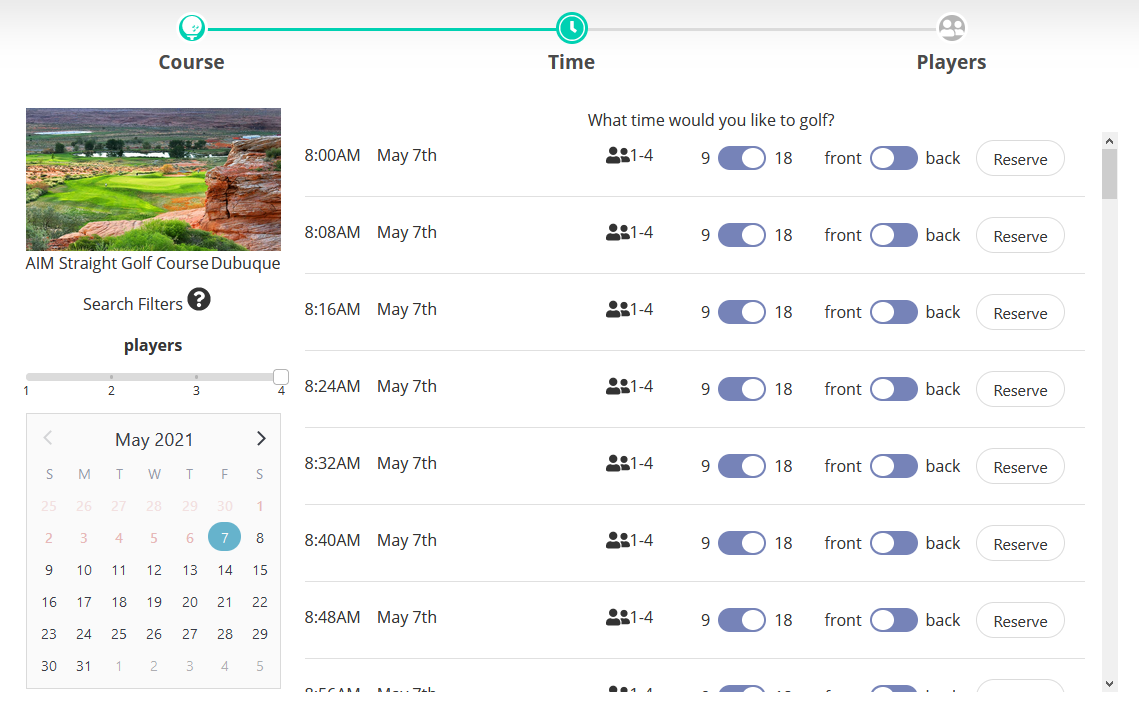Click the vertical scrollbar thumb
This screenshot has height=721, width=1139.
[x=1109, y=174]
